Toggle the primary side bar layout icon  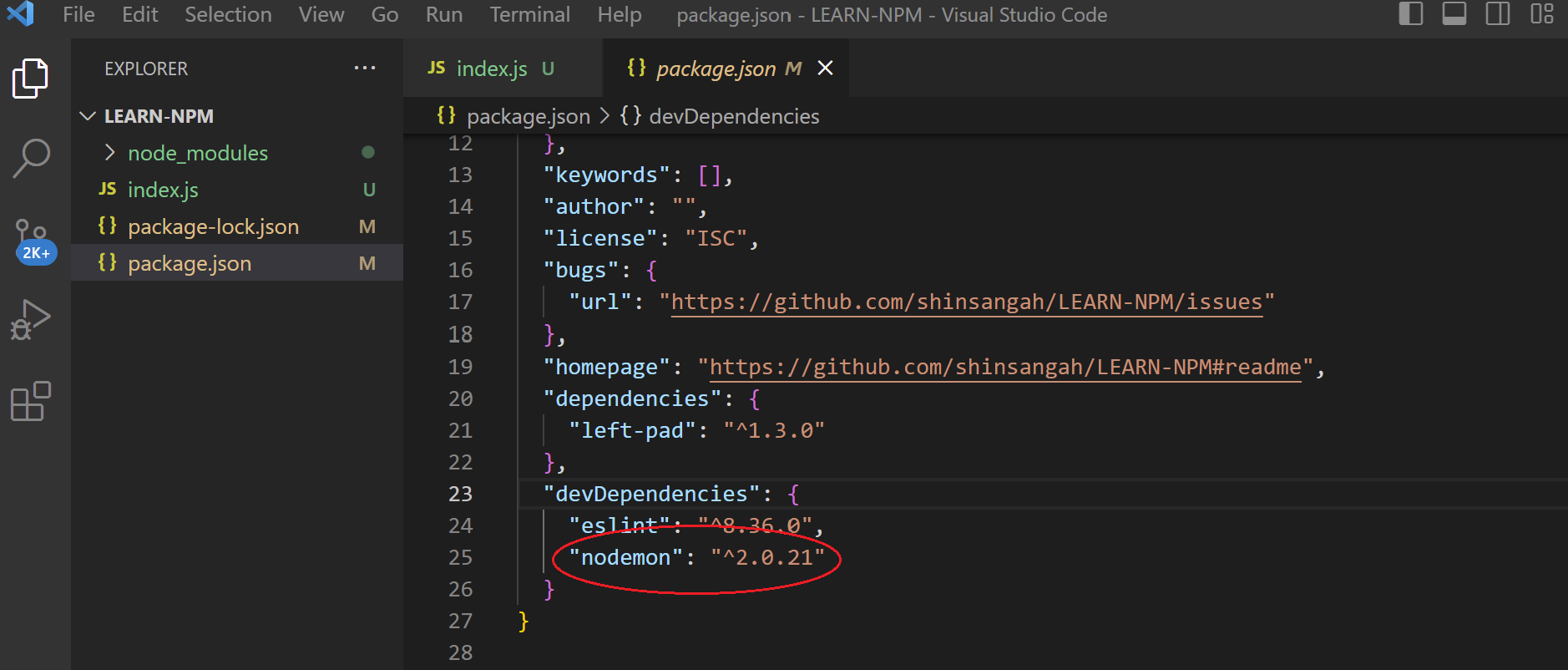(1411, 14)
